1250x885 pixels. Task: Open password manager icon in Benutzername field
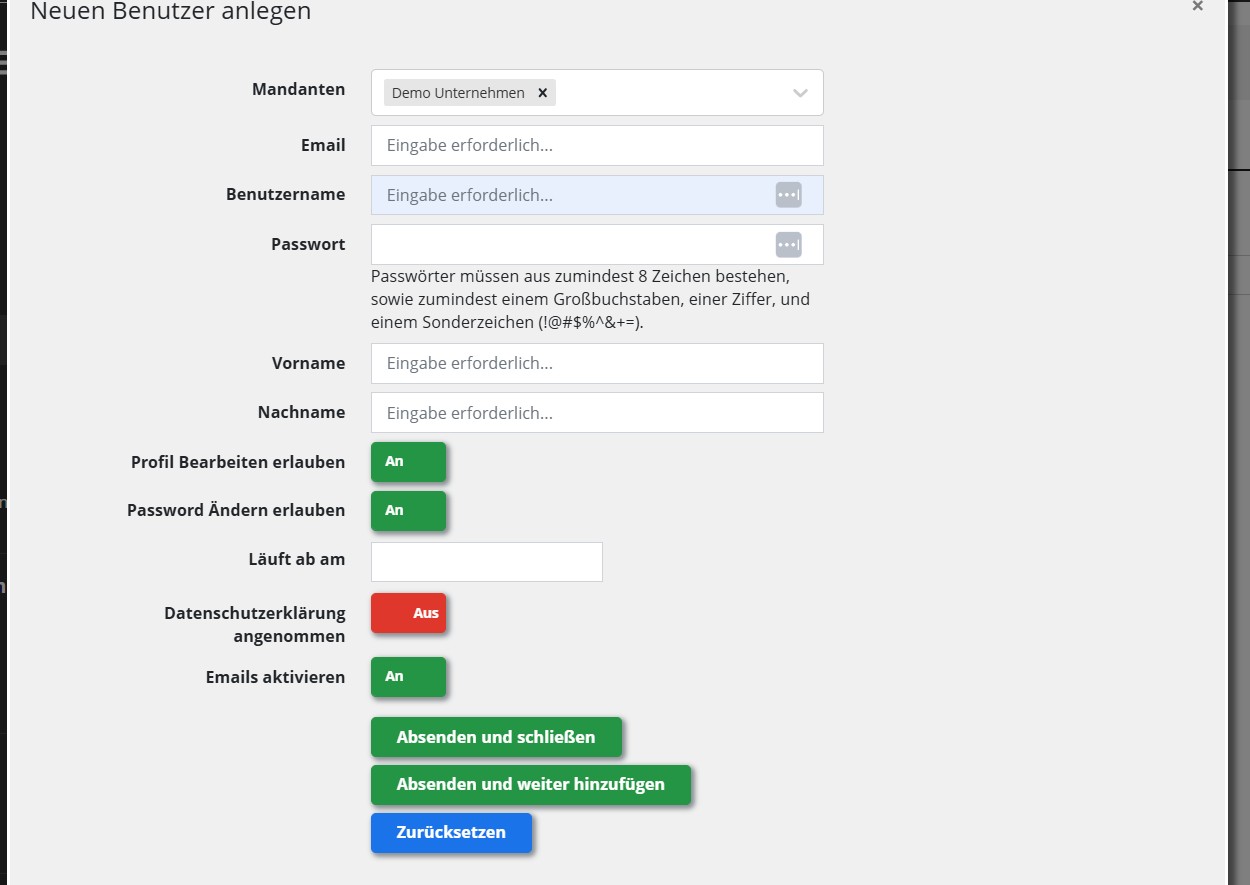788,195
